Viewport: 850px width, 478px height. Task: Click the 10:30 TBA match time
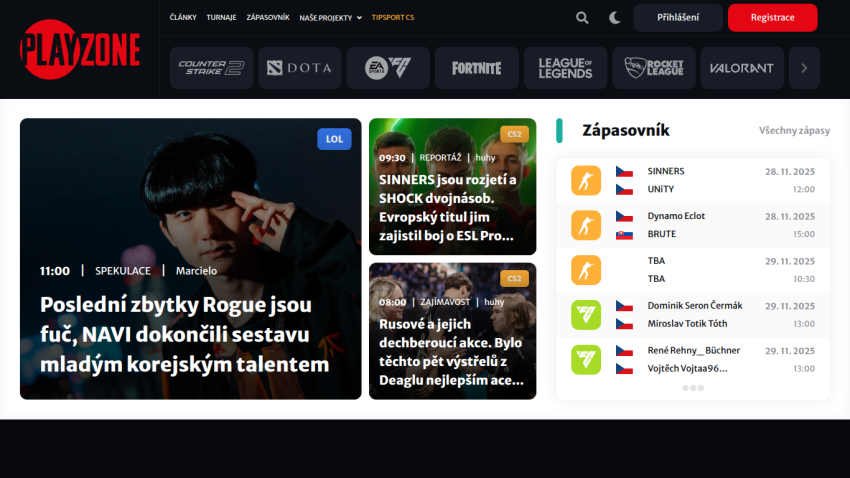[803, 279]
